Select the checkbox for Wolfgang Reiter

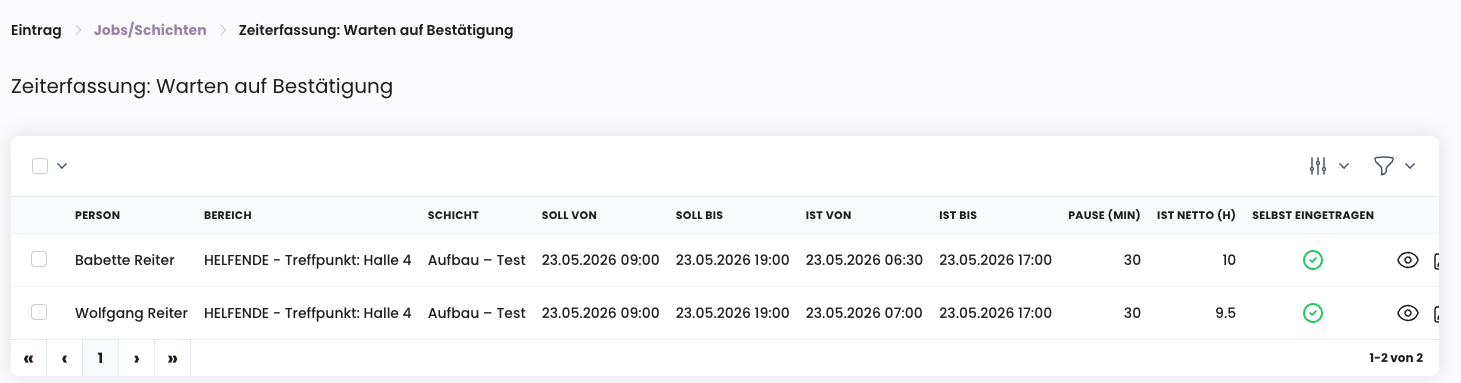(x=39, y=312)
